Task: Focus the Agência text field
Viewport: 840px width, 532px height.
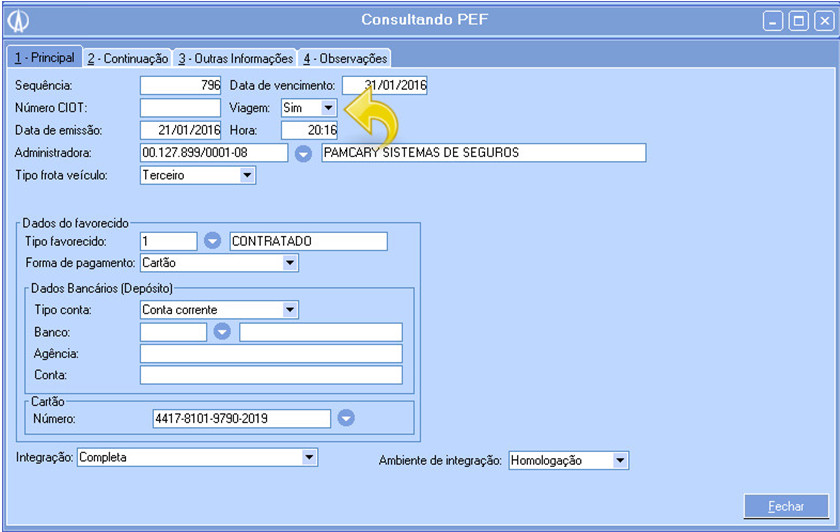Action: pos(270,354)
